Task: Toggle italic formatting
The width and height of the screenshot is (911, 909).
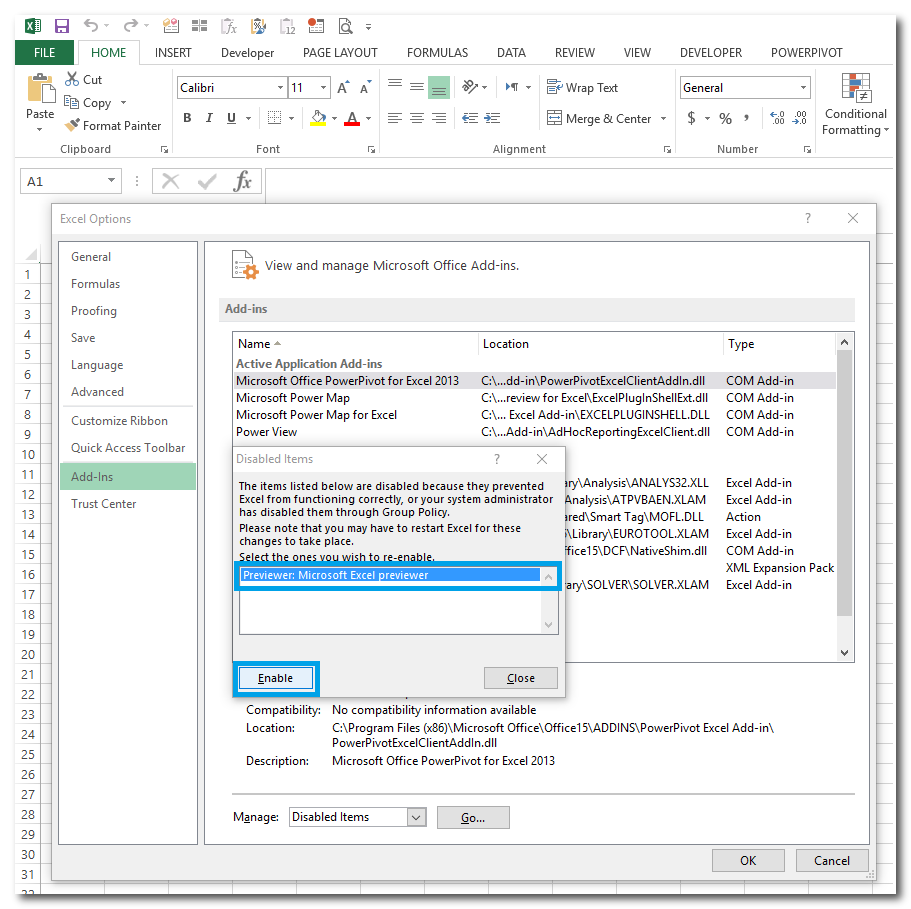Action: click(x=209, y=118)
